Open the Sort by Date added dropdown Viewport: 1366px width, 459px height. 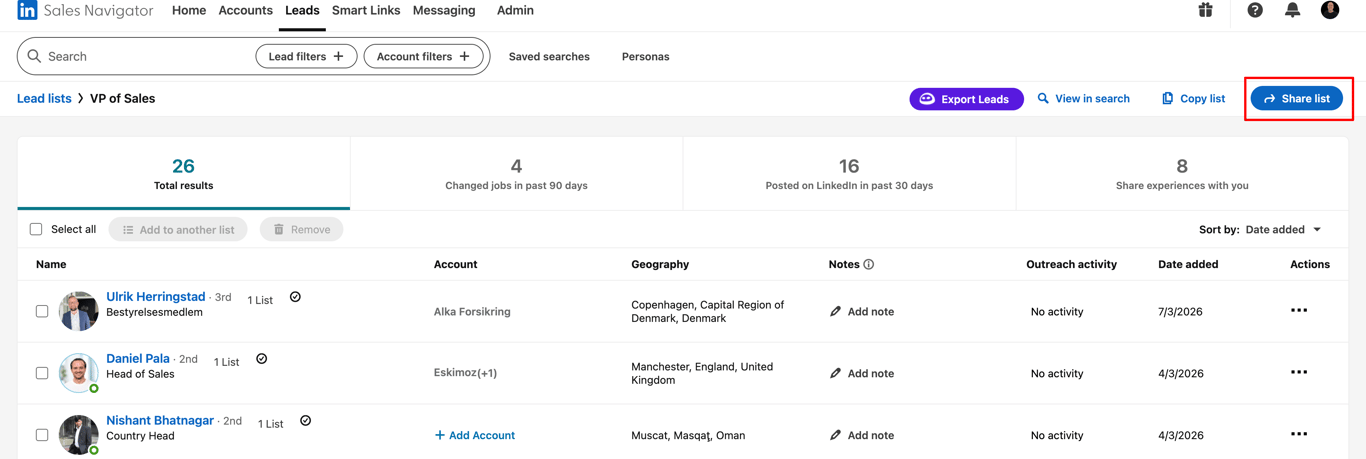click(x=1284, y=229)
